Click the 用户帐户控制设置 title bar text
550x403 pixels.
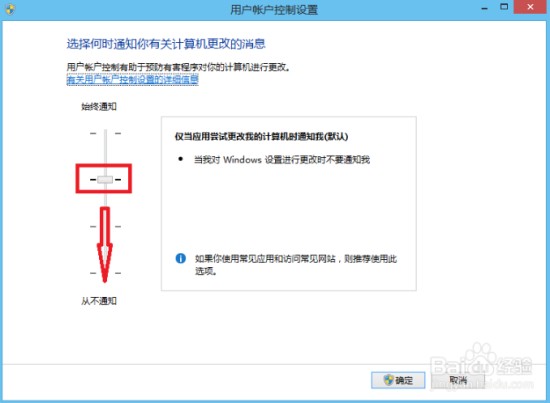click(x=274, y=9)
